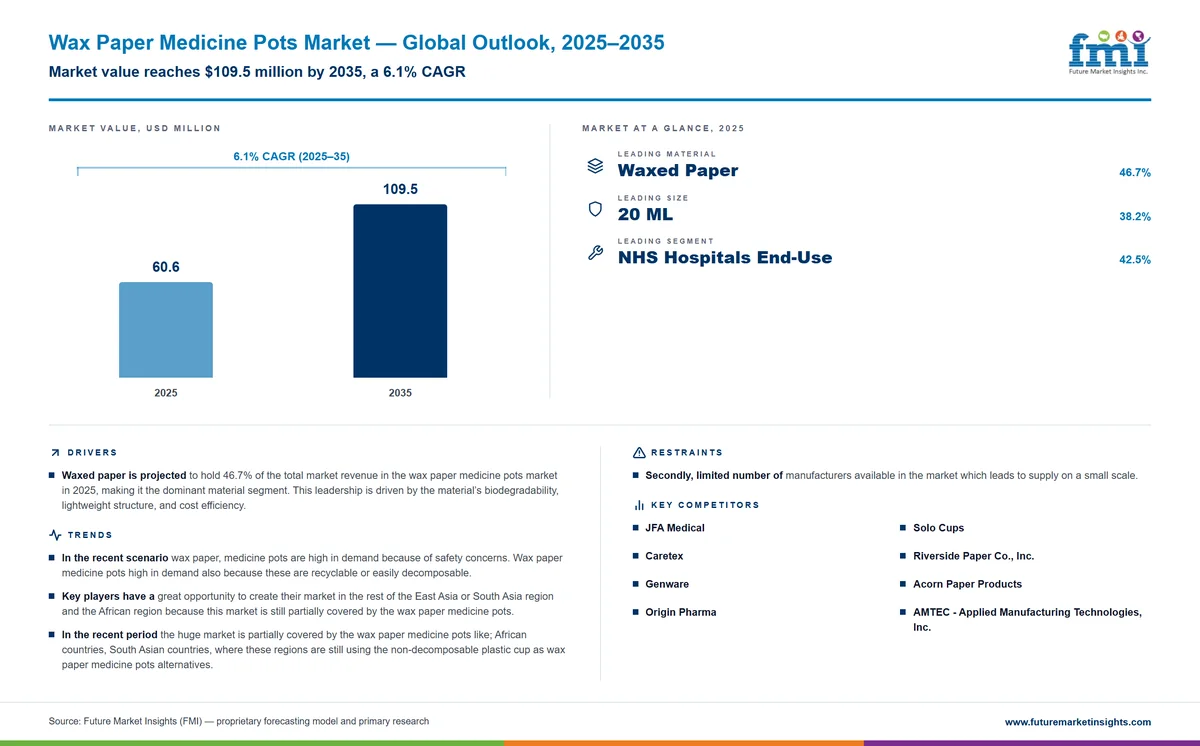Select the Solo Cups competitor entry
1200x746 pixels.
coord(938,528)
